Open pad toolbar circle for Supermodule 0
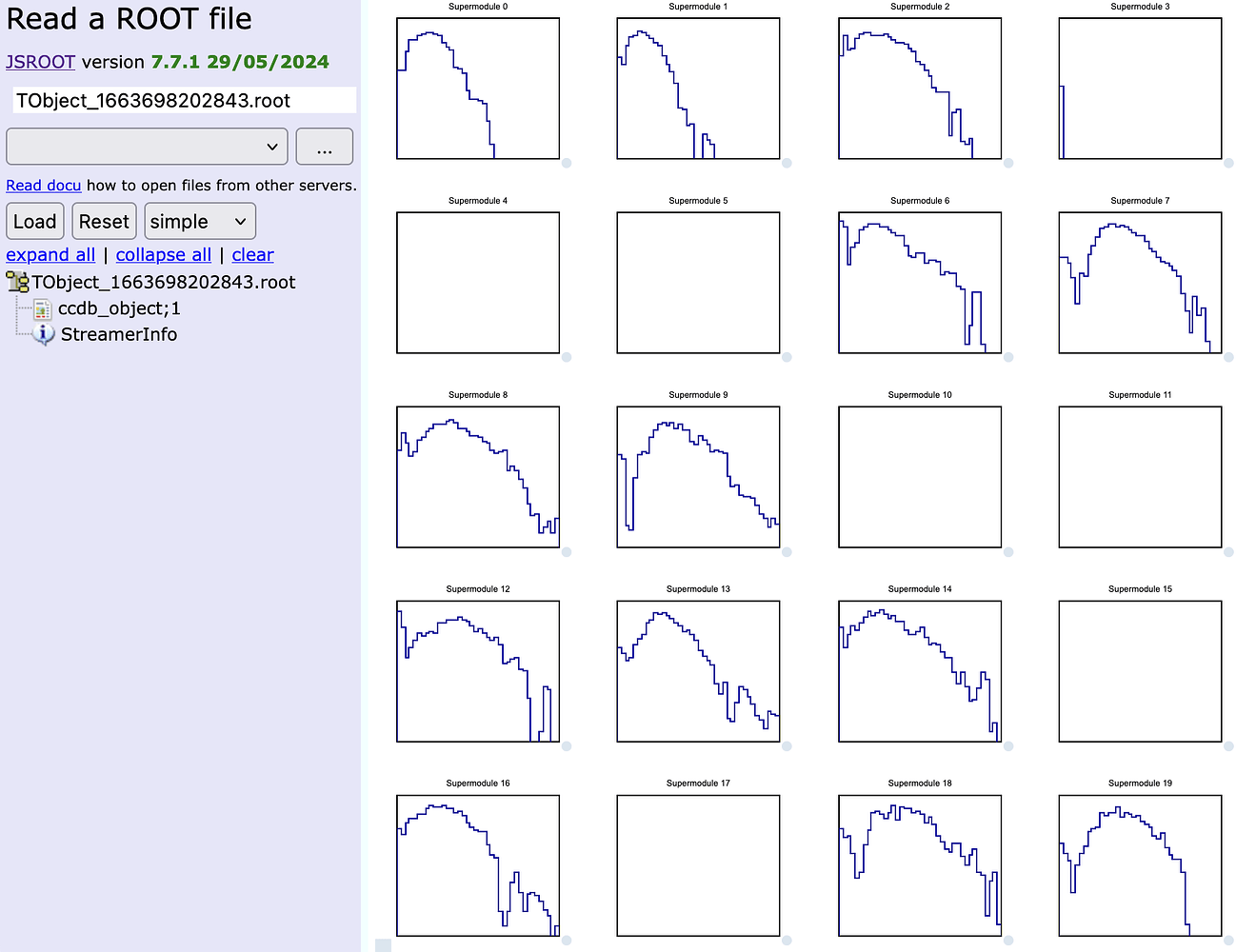Screen dimensions: 1236x952 click(x=567, y=163)
